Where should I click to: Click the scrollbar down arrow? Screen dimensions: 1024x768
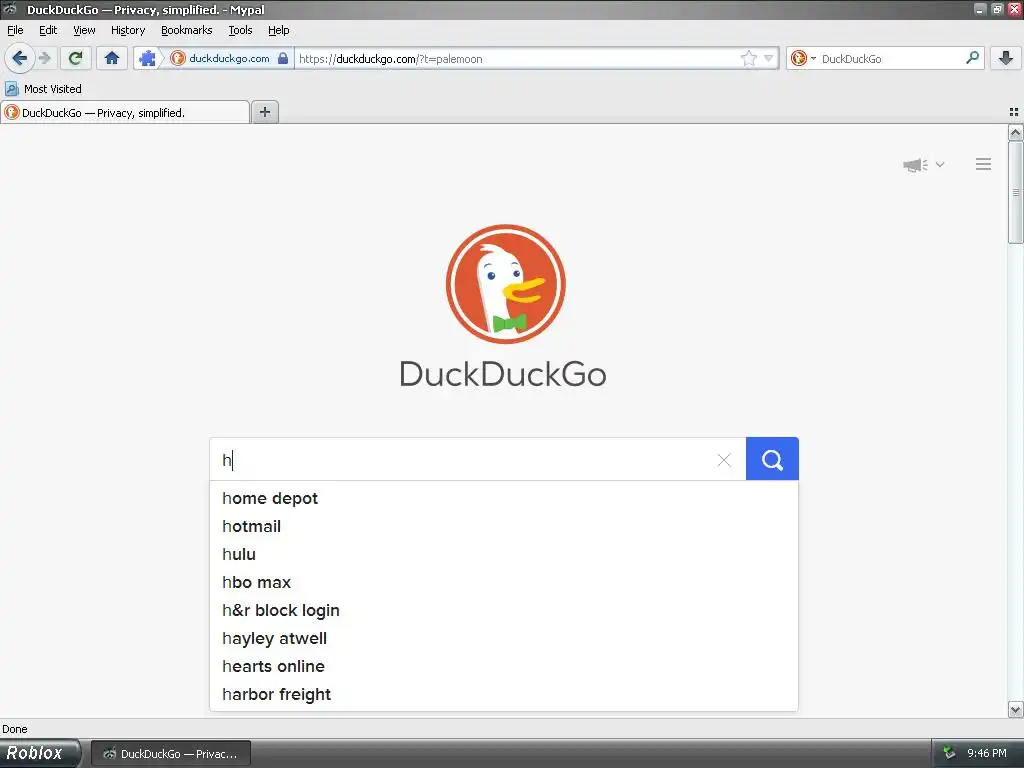[1015, 709]
